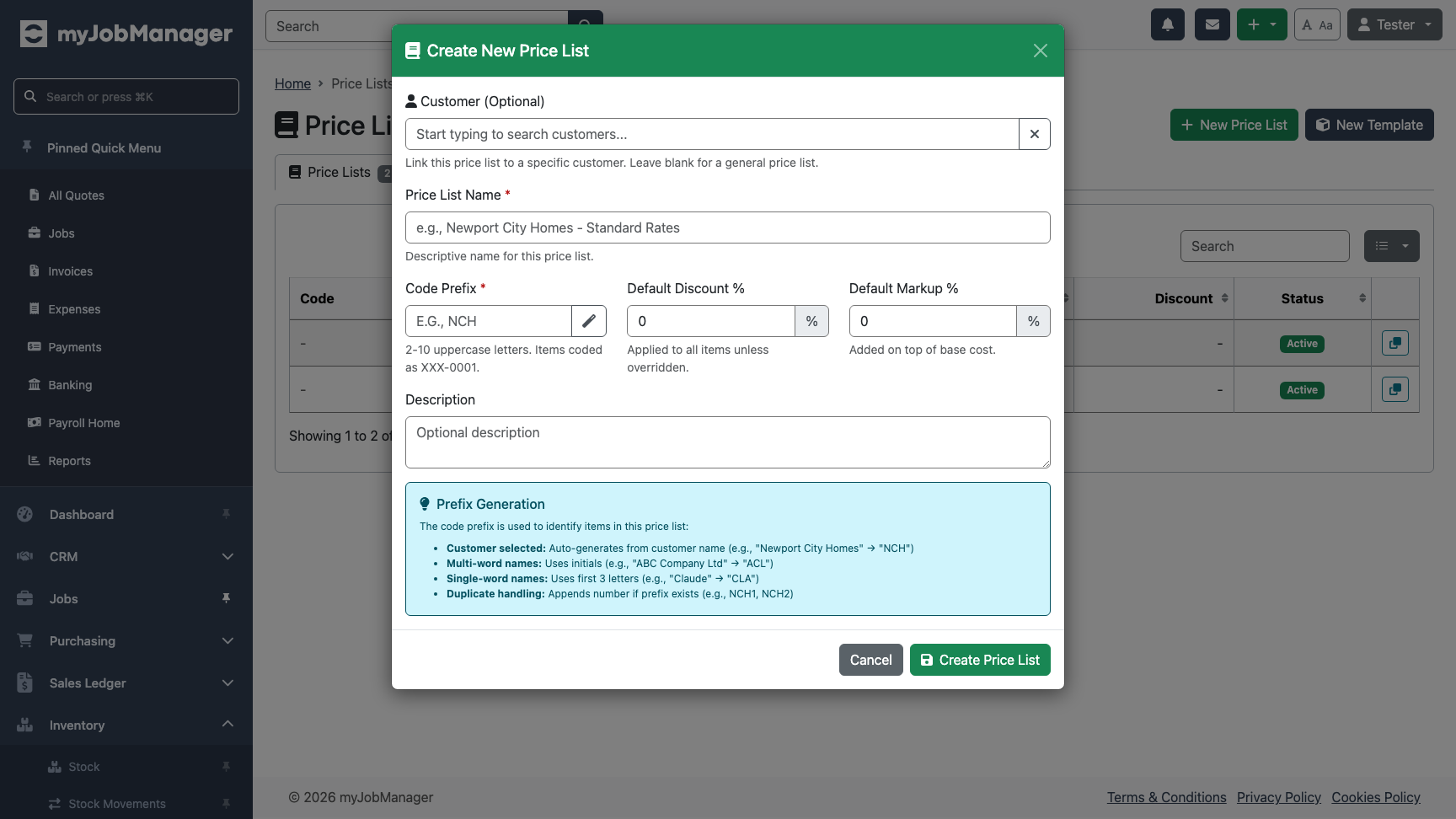Screen dimensions: 1456x819
Task: Toggle the pin next to Stock Movements
Action: coord(226,804)
